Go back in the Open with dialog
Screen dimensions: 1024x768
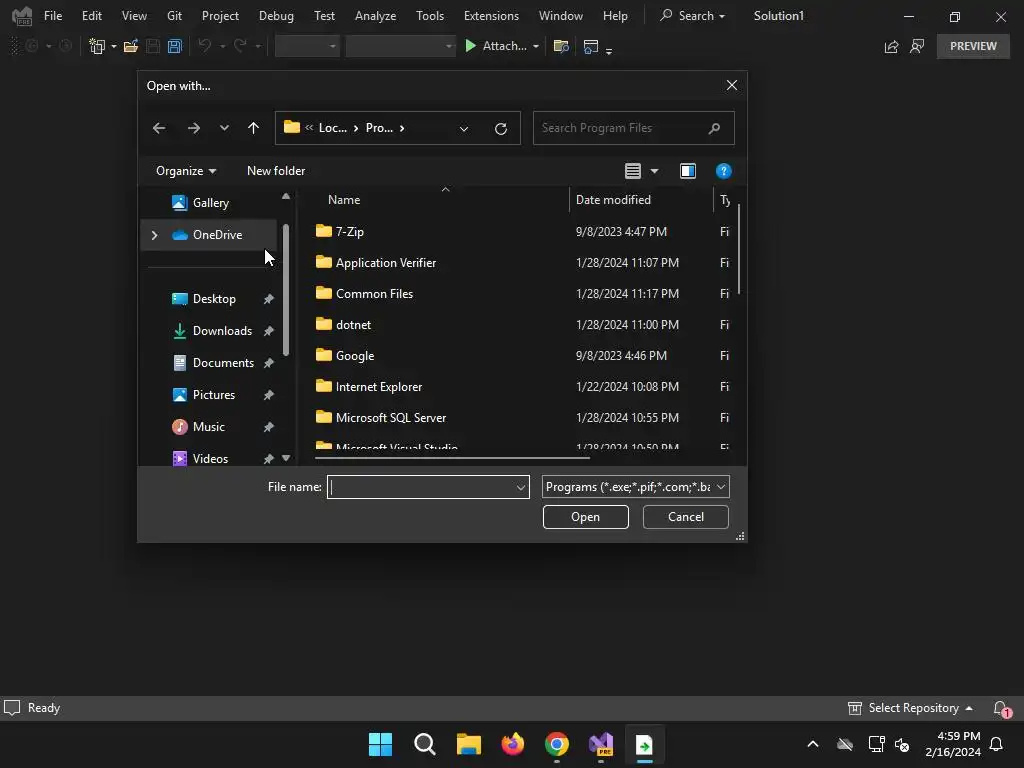(x=159, y=128)
